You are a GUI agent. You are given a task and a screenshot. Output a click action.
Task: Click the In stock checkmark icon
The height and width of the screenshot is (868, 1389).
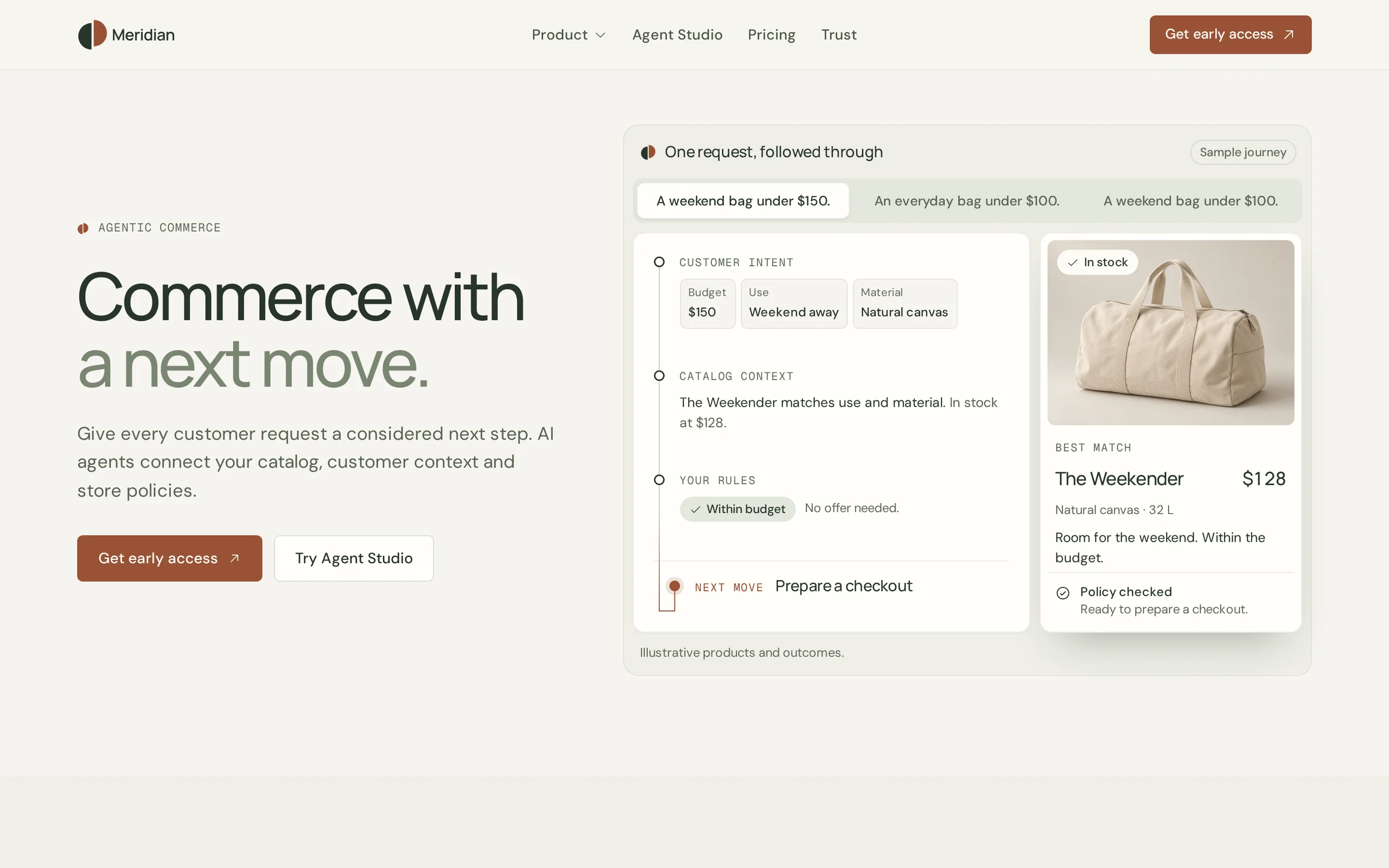1072,263
